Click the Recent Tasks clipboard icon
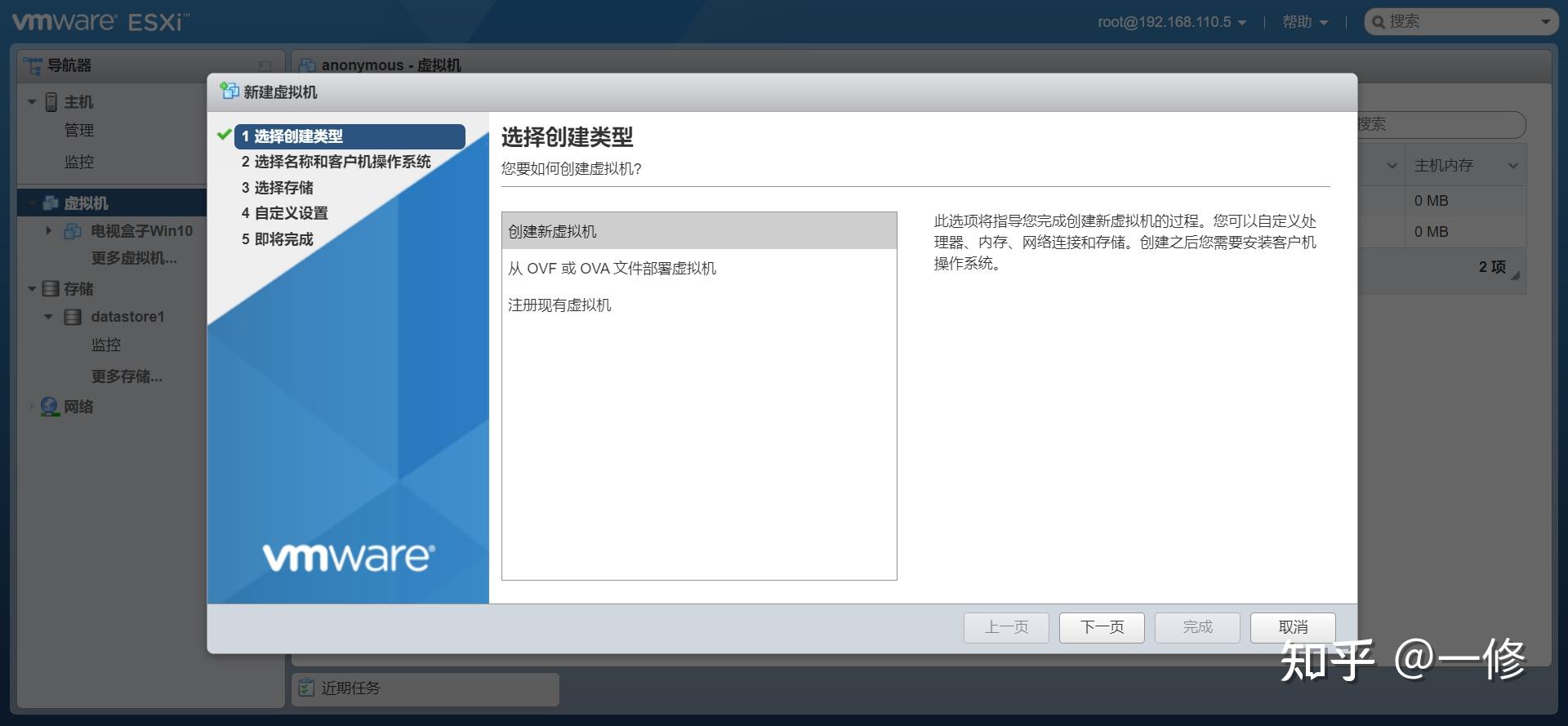Viewport: 1568px width, 726px height. pos(306,688)
